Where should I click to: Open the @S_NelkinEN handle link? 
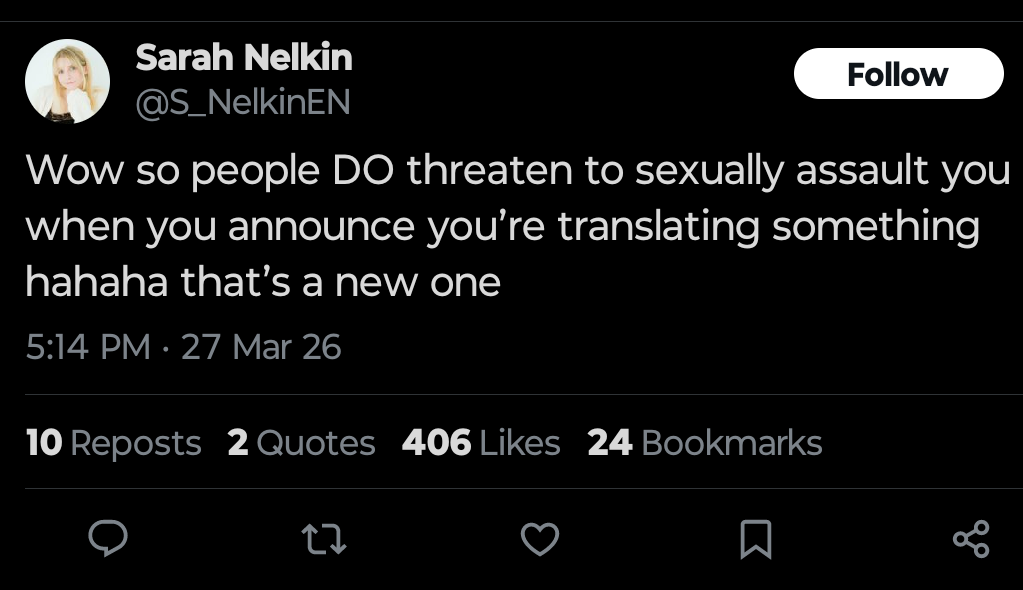click(x=242, y=102)
